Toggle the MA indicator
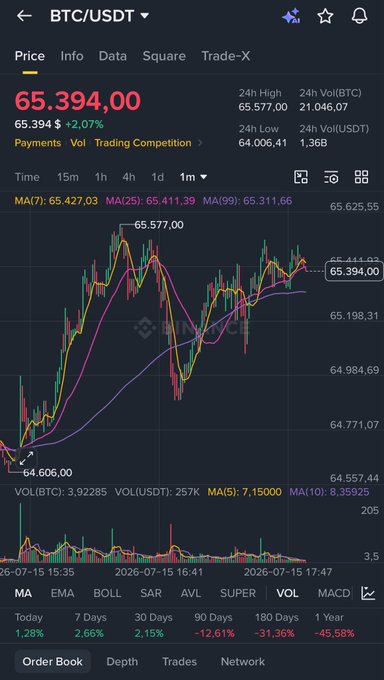 click(23, 593)
